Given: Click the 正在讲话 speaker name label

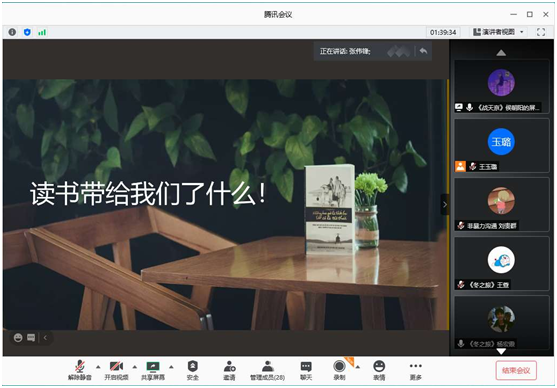Looking at the screenshot, I should tap(345, 51).
